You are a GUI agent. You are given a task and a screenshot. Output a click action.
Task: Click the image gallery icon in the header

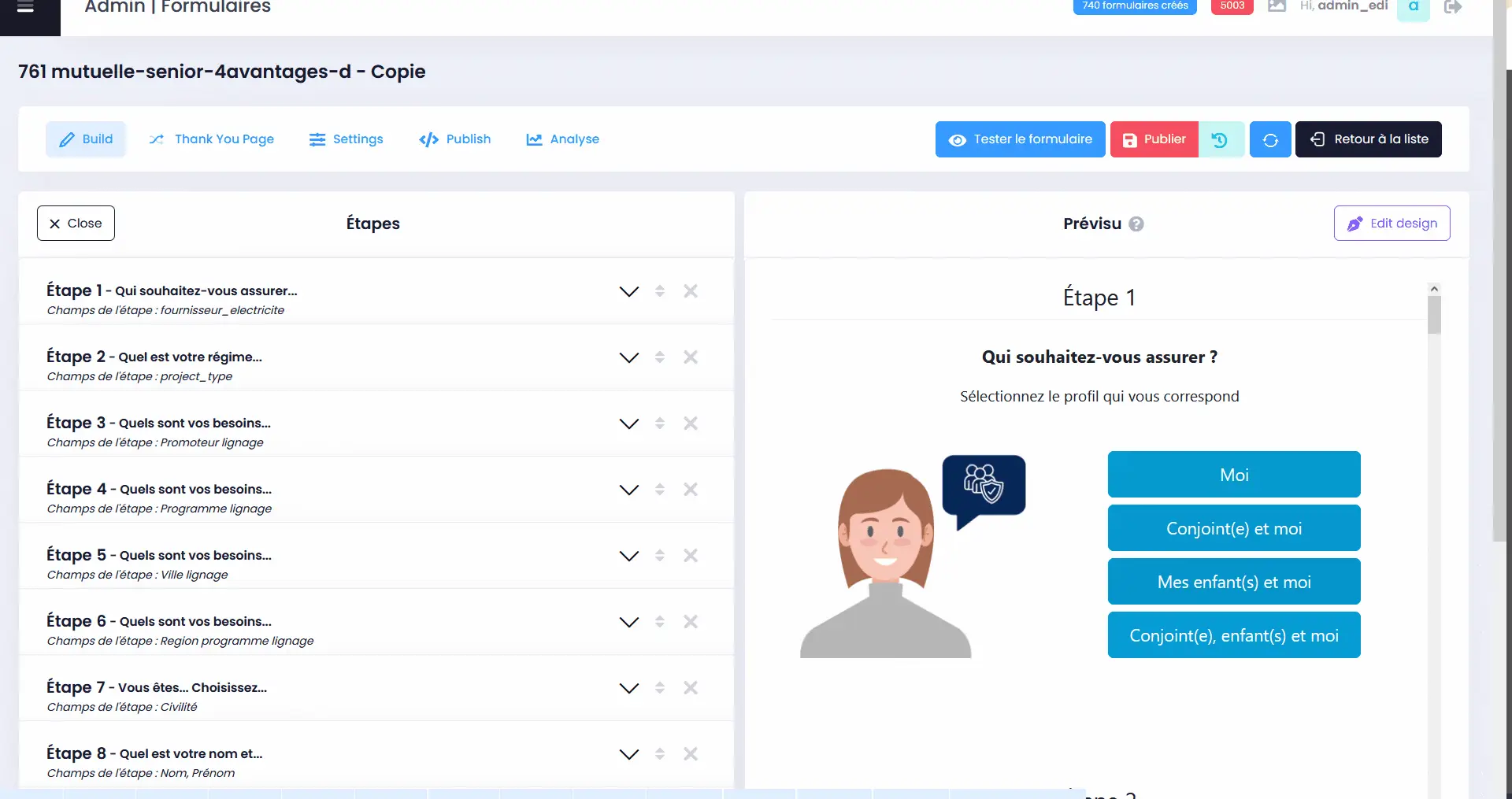pyautogui.click(x=1277, y=6)
